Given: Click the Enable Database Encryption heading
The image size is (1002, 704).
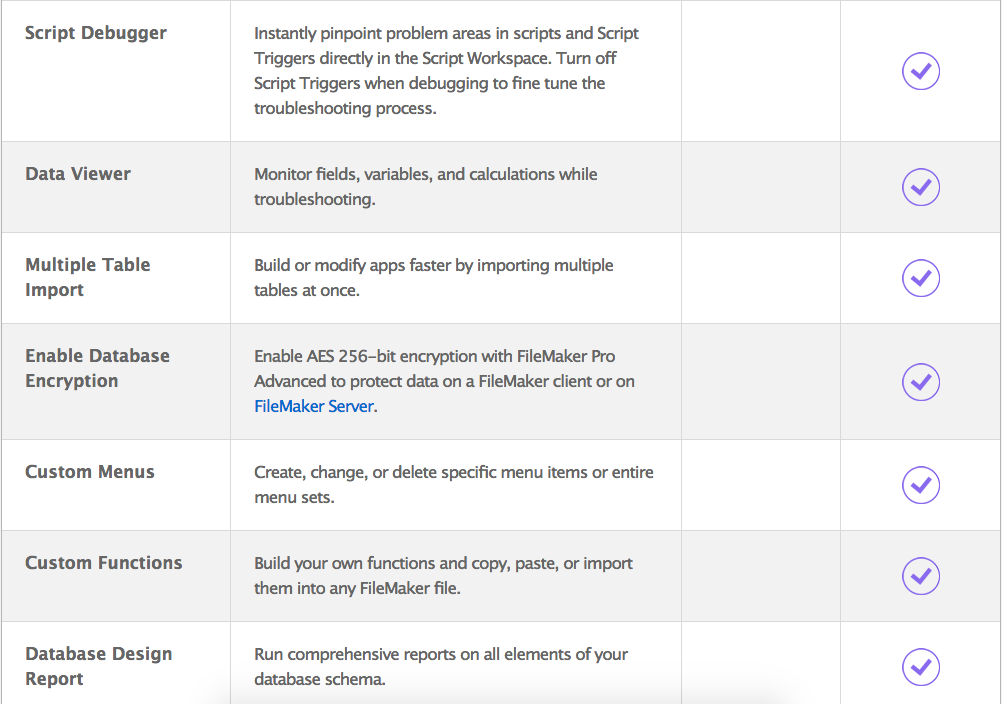Looking at the screenshot, I should point(97,368).
